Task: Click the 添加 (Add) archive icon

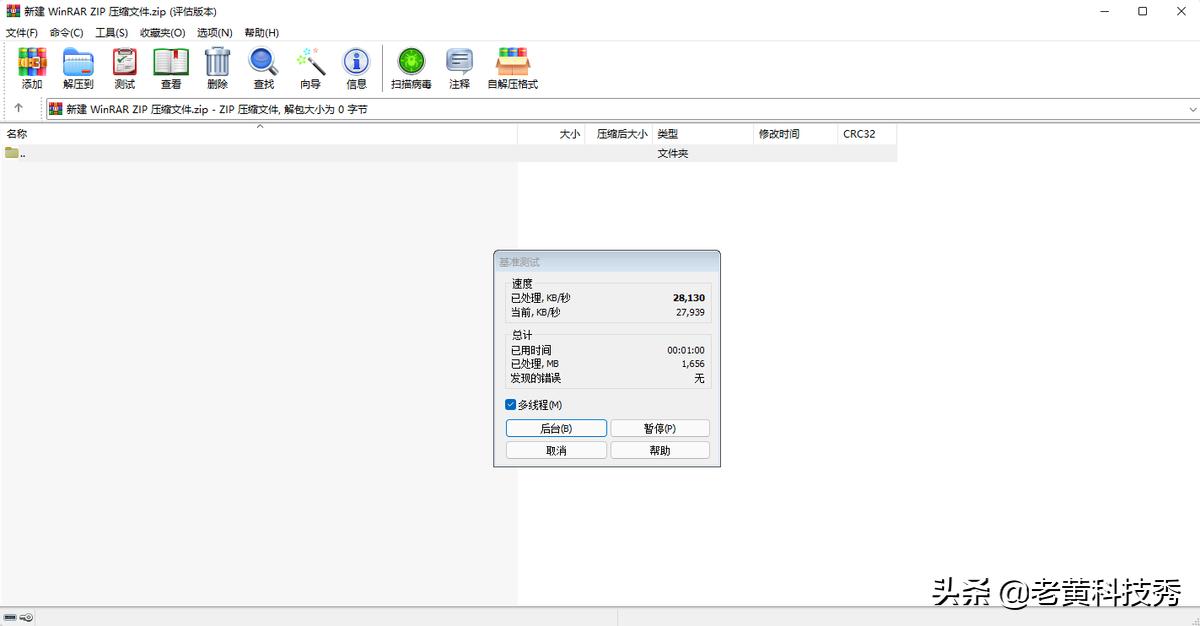Action: (x=32, y=65)
